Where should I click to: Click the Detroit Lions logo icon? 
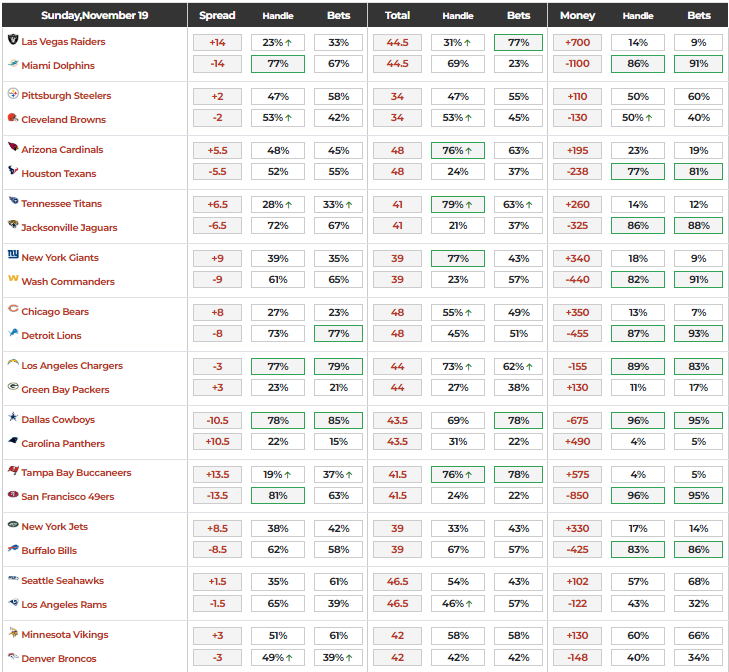click(13, 333)
